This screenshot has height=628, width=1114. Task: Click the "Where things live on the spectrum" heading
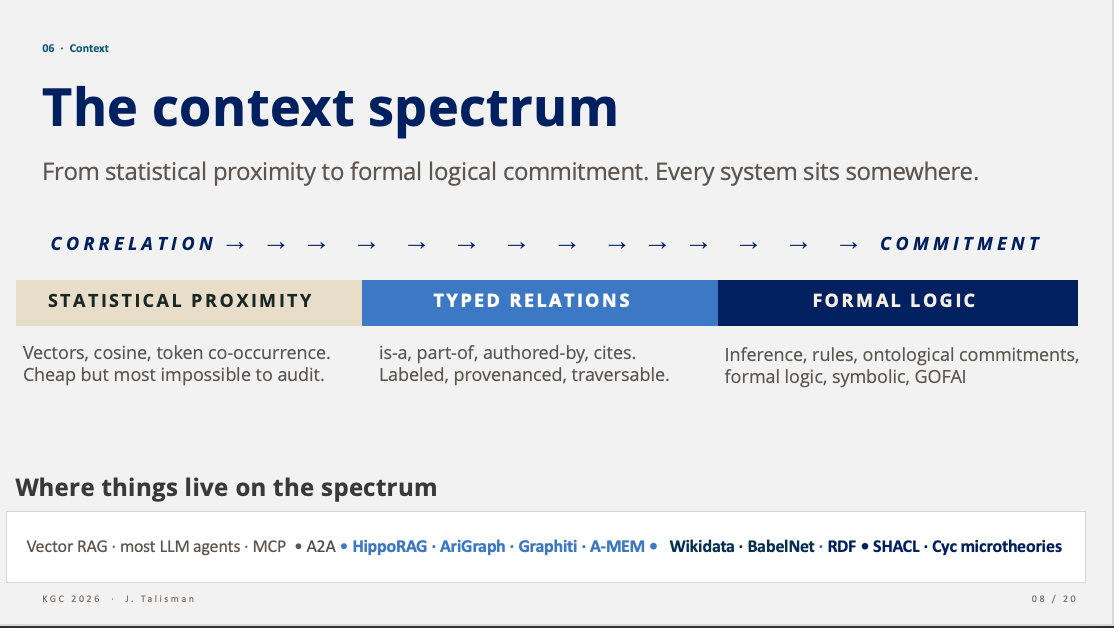(226, 488)
